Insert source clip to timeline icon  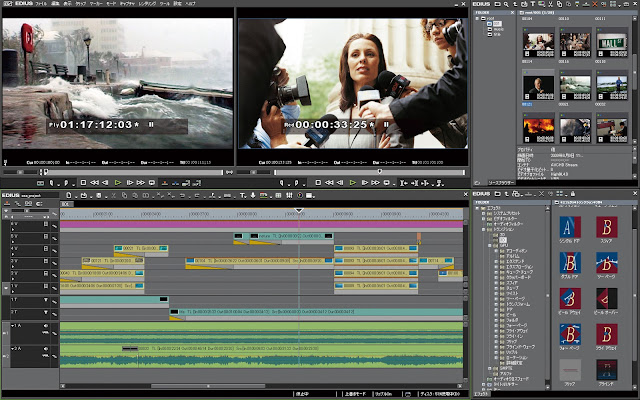point(164,183)
